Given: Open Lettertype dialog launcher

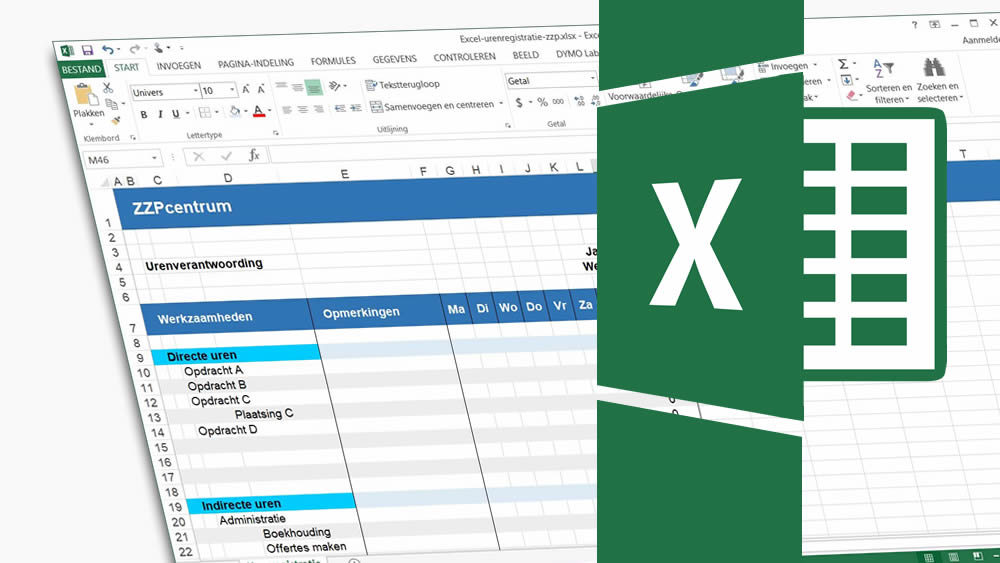Looking at the screenshot, I should (x=276, y=133).
